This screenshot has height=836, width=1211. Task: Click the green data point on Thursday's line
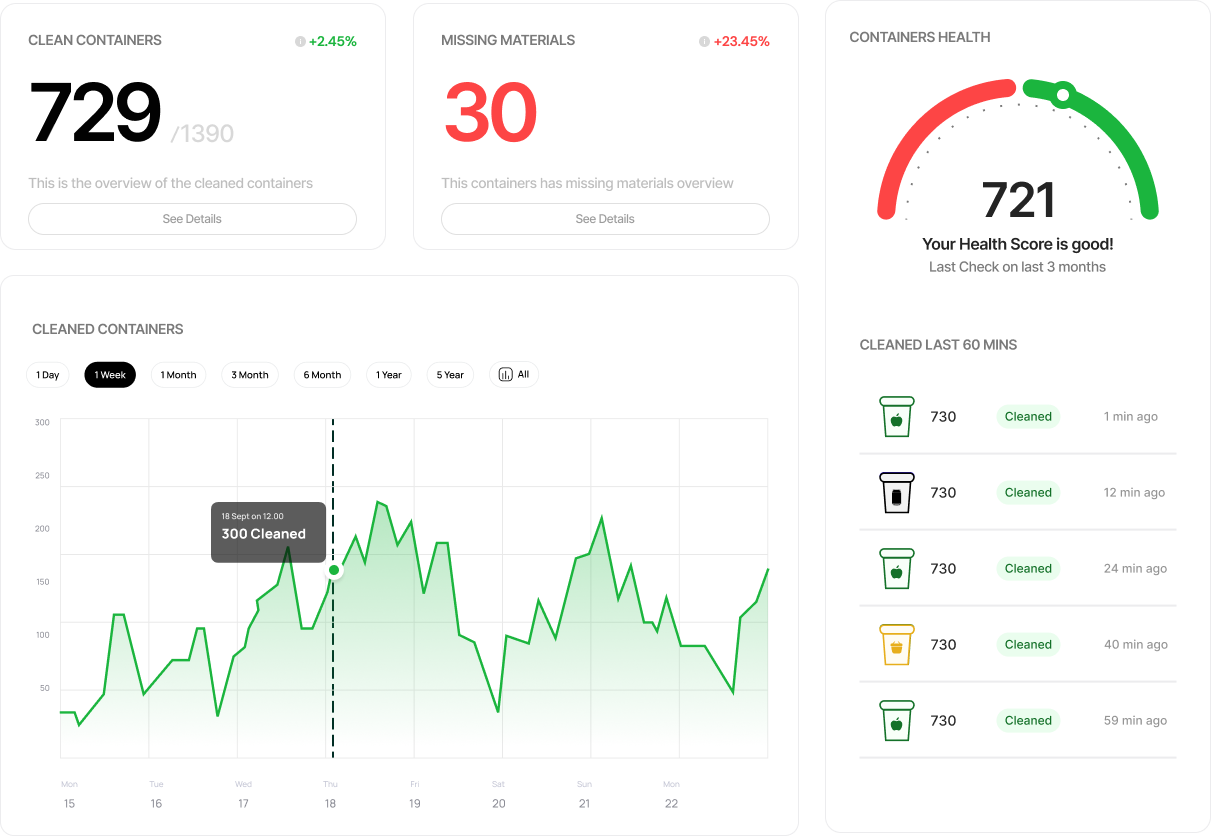(334, 571)
